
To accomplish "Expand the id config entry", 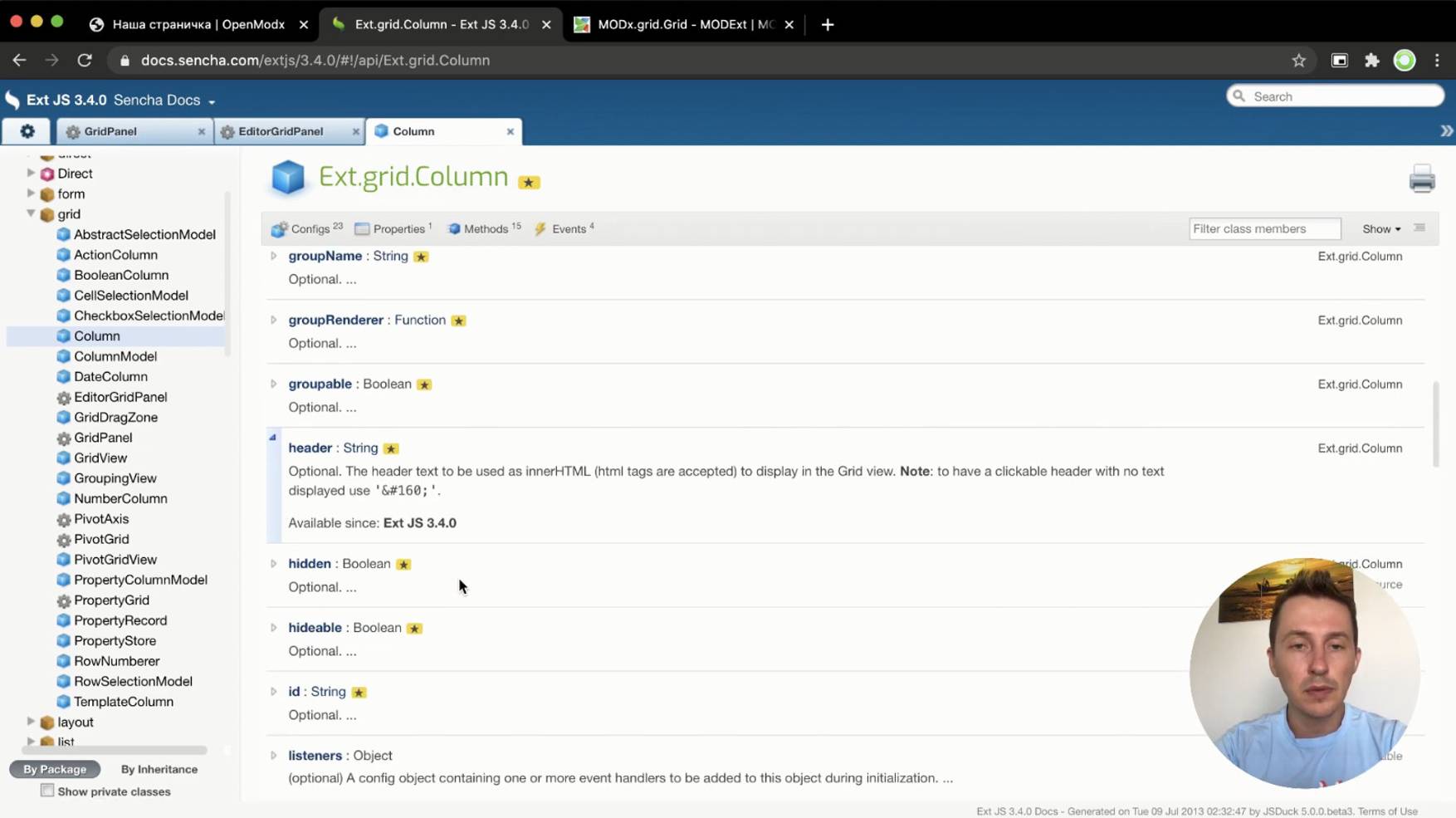I will [x=273, y=691].
